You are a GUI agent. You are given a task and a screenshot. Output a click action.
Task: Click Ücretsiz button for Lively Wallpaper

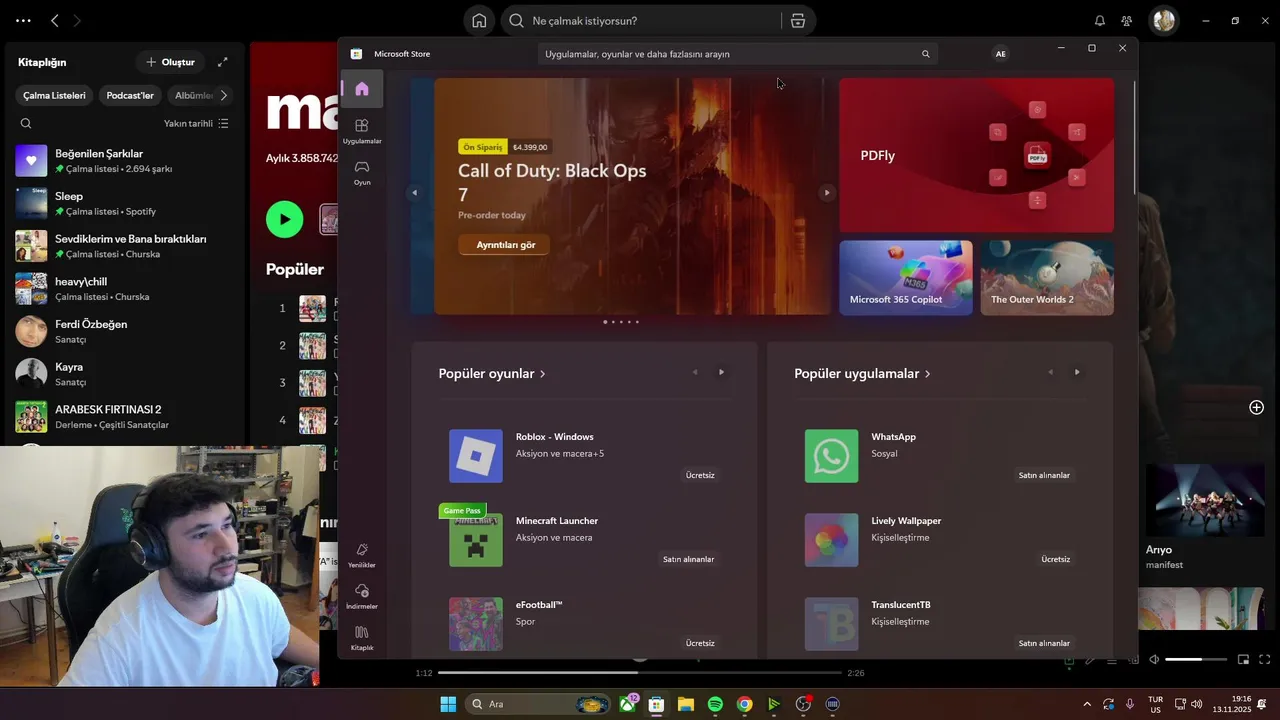(x=1056, y=559)
